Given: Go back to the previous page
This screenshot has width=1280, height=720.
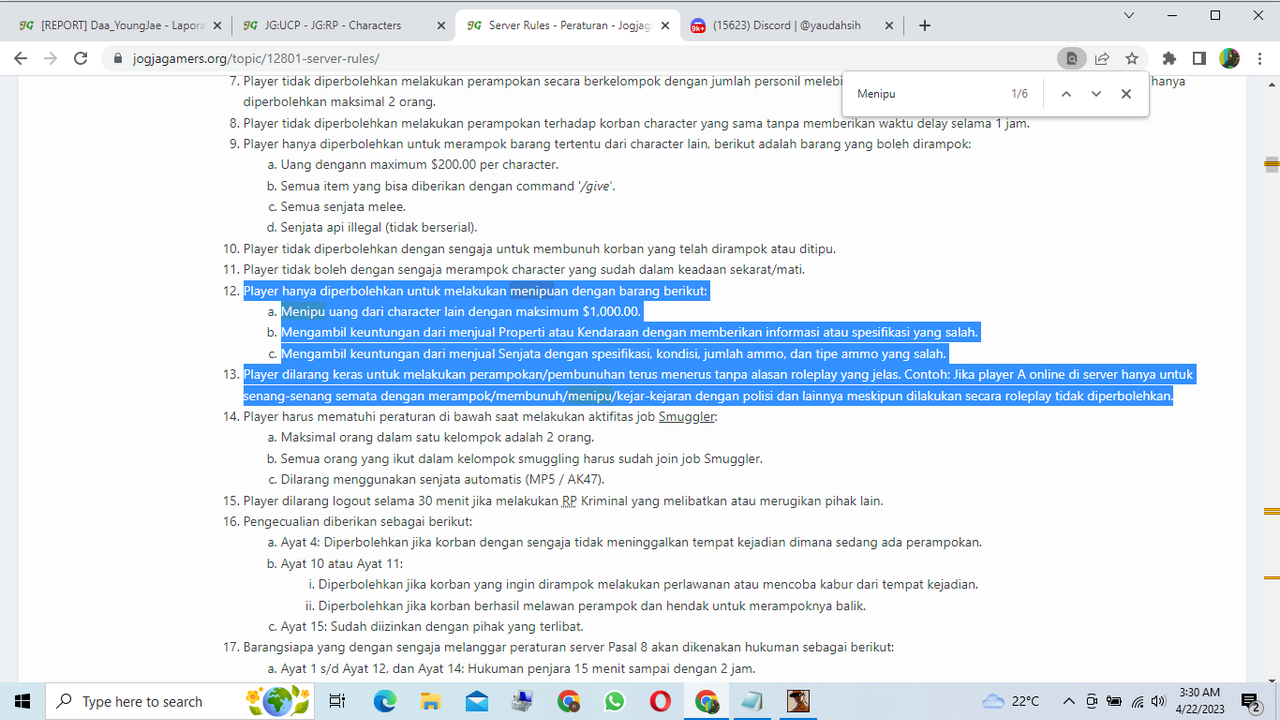Looking at the screenshot, I should (20, 59).
